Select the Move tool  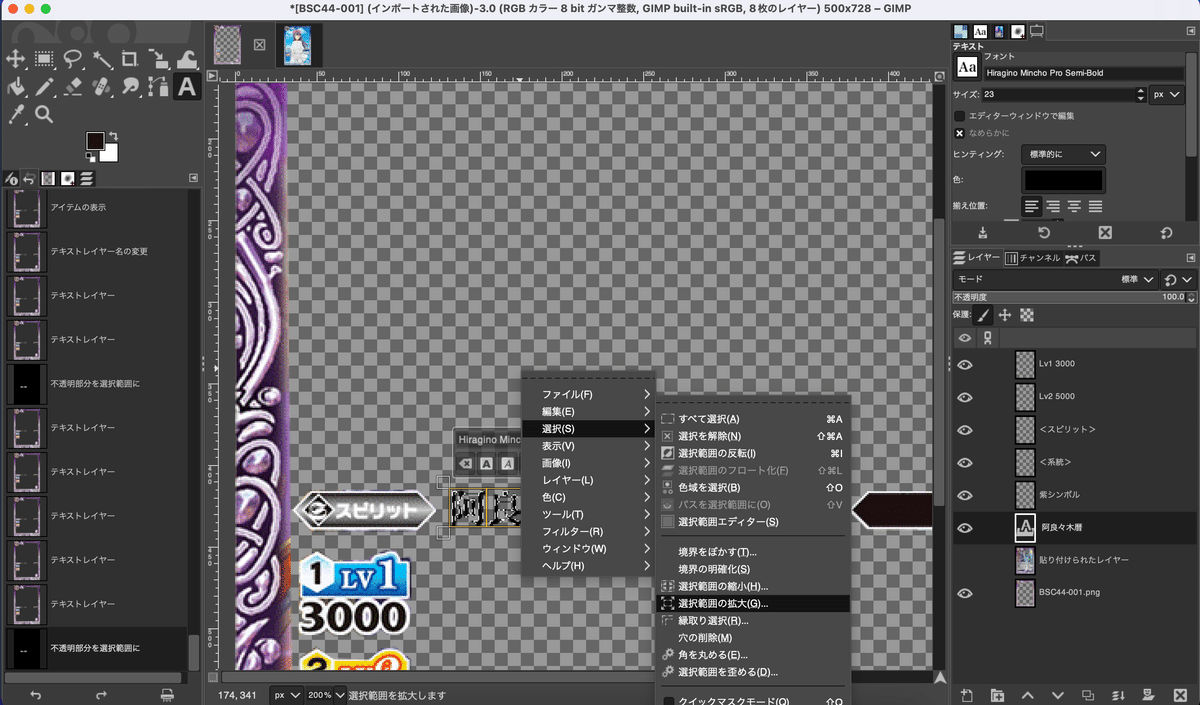pos(16,59)
